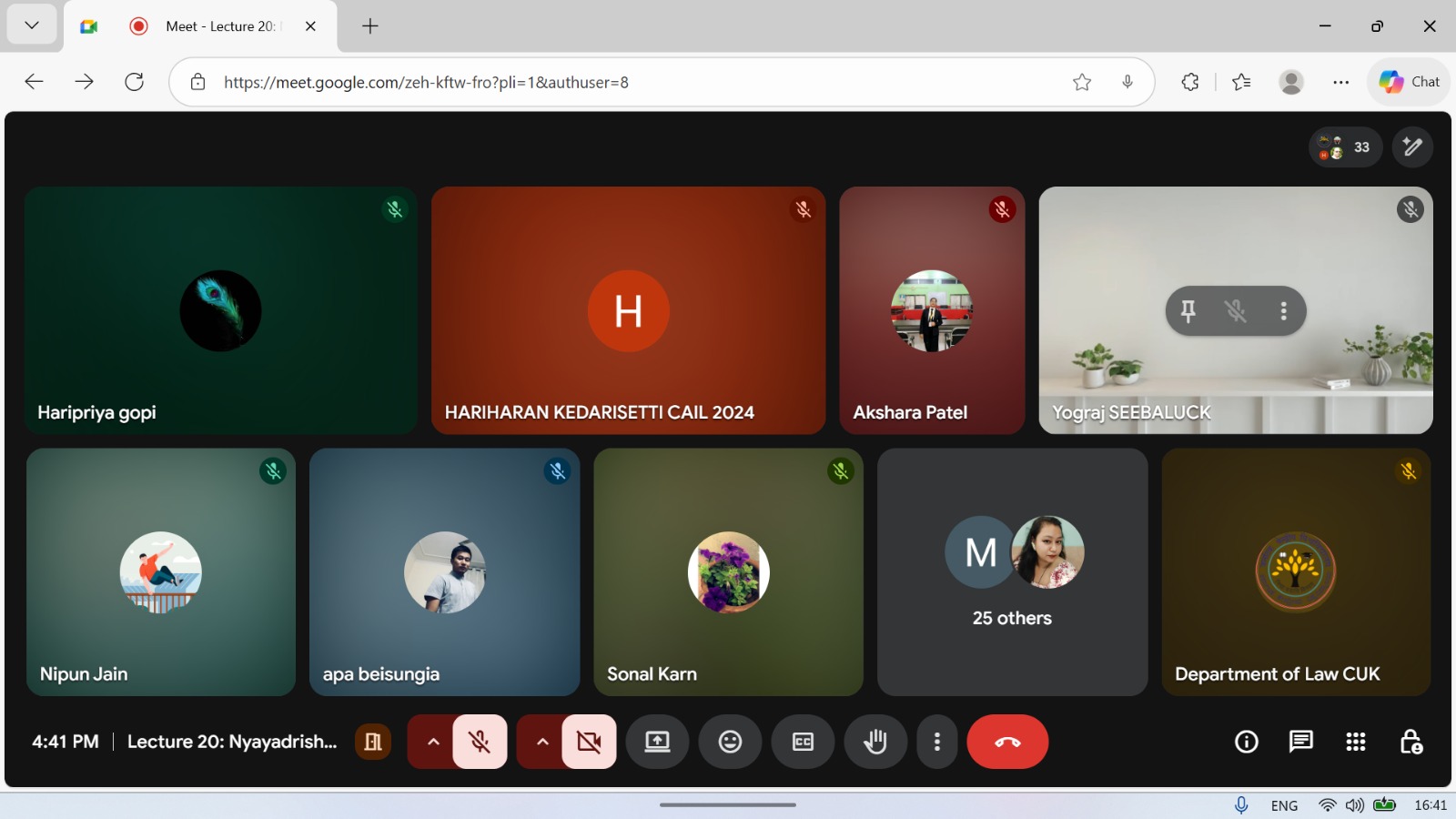Leave the call with red button

tap(1007, 742)
